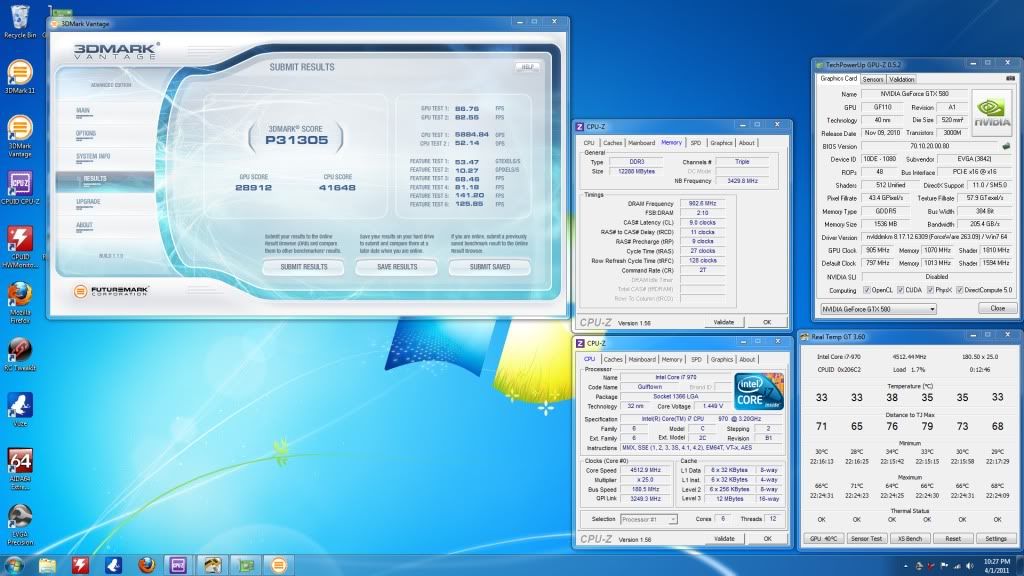Switch to the Sensors tab in GPU-Z
The width and height of the screenshot is (1024, 576).
point(872,80)
